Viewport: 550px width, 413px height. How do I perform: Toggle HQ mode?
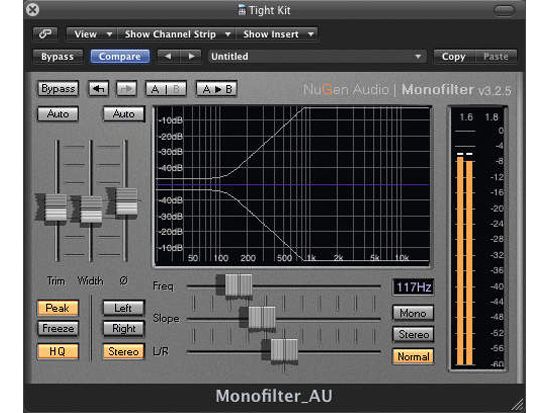tap(58, 351)
